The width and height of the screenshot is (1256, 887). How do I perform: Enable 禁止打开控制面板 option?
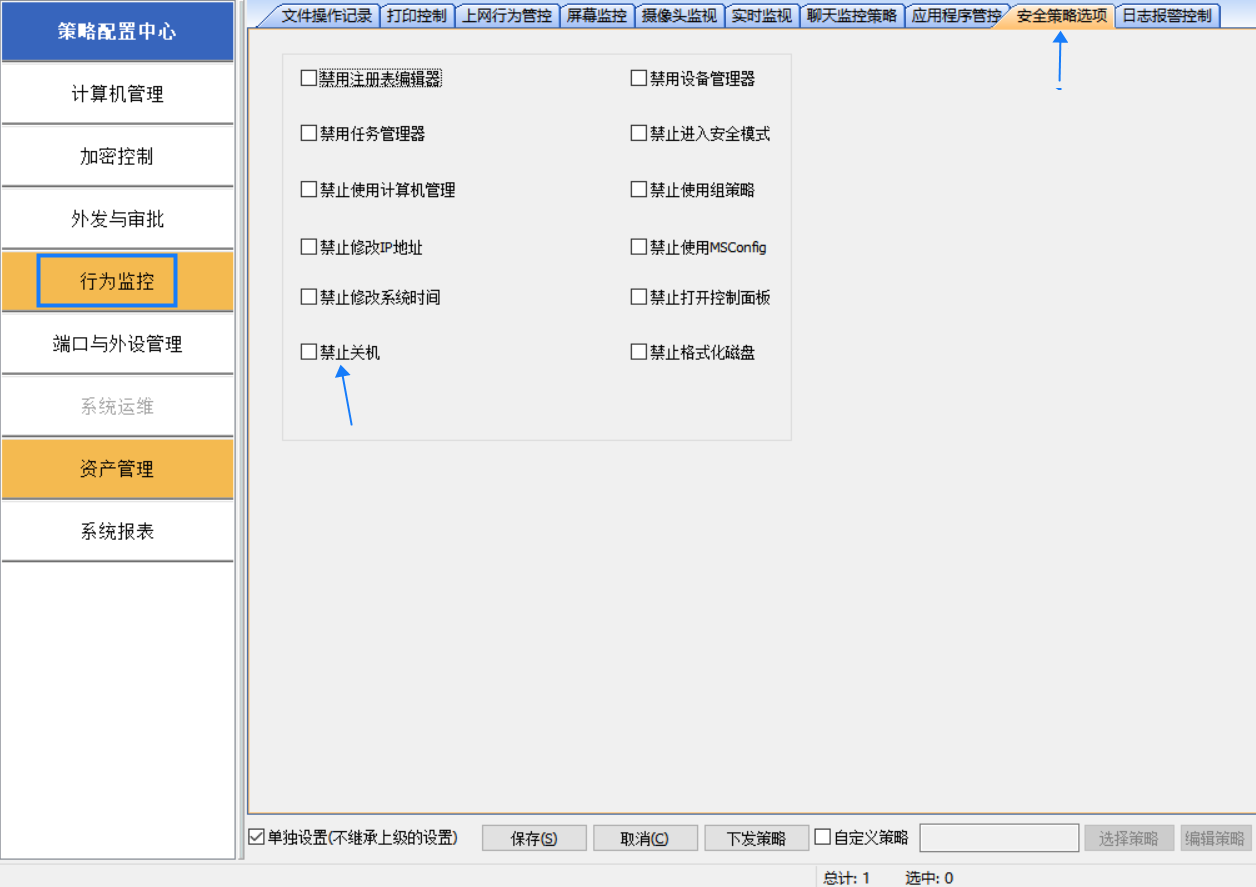pos(637,296)
